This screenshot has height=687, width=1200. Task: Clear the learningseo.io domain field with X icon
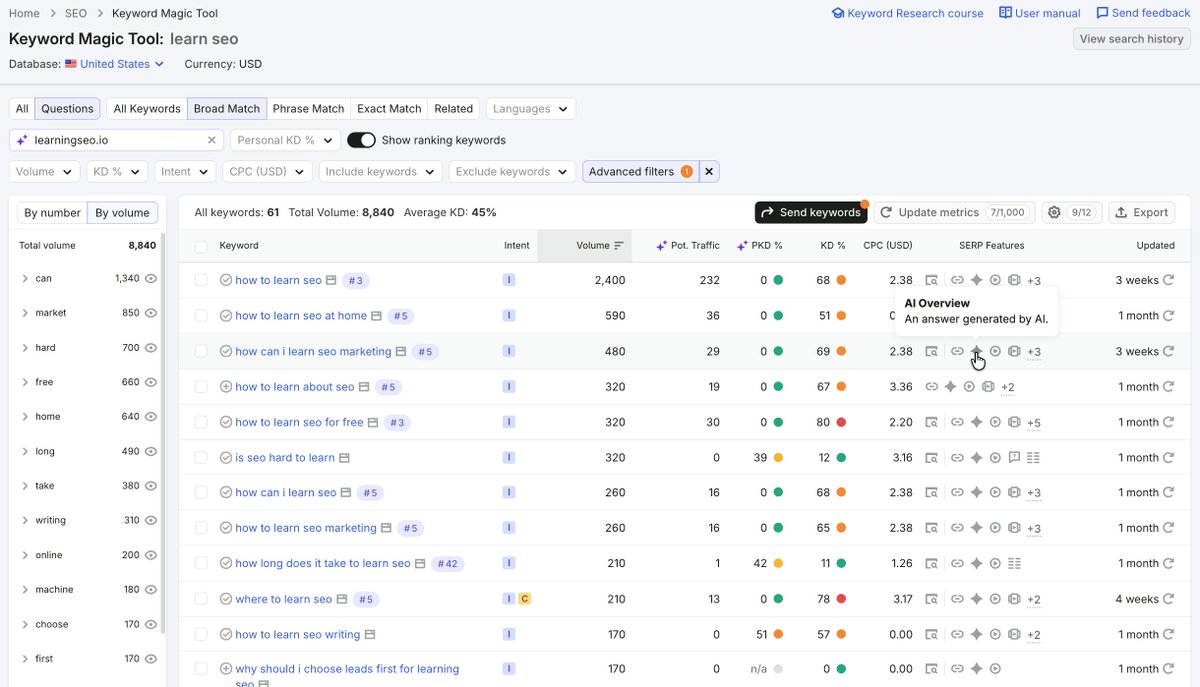click(x=211, y=141)
